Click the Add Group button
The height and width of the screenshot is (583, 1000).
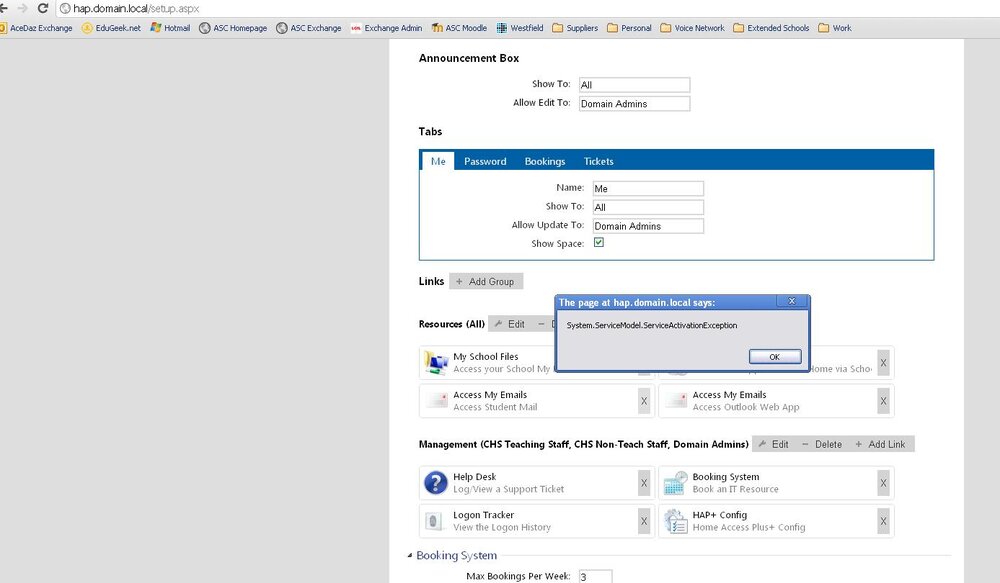[486, 281]
